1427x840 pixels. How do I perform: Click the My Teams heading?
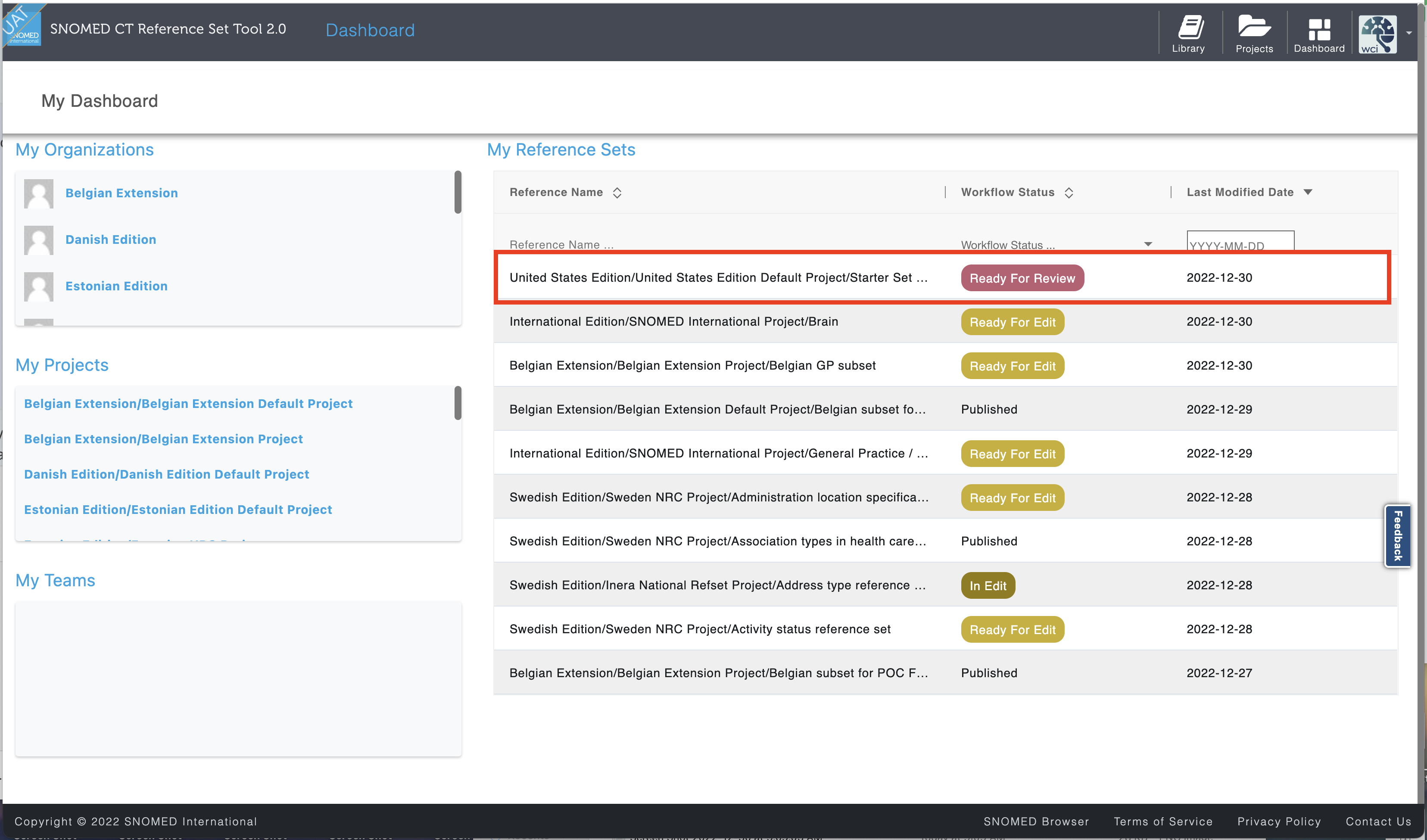coord(55,580)
